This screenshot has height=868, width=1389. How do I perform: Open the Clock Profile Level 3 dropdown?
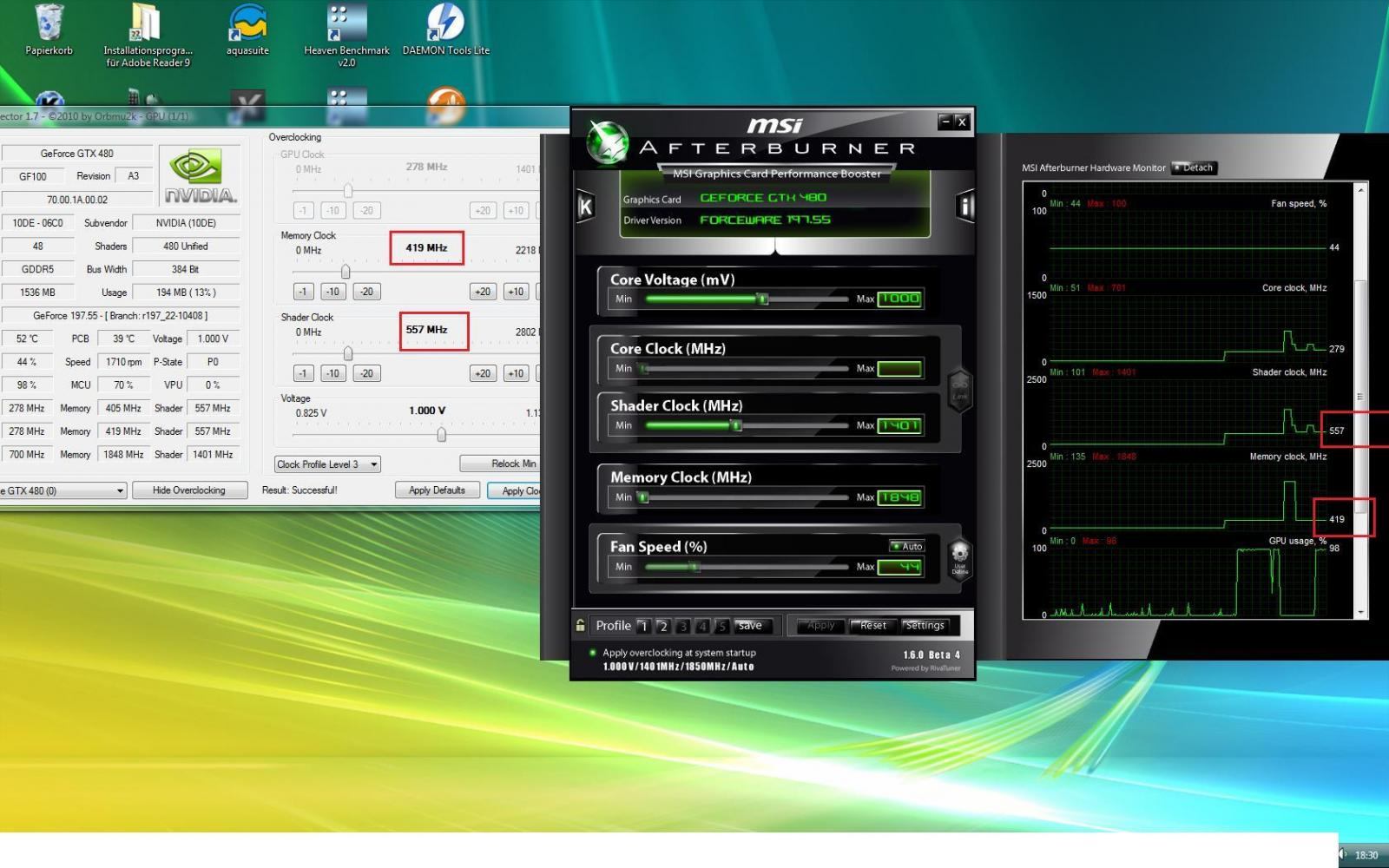[327, 464]
